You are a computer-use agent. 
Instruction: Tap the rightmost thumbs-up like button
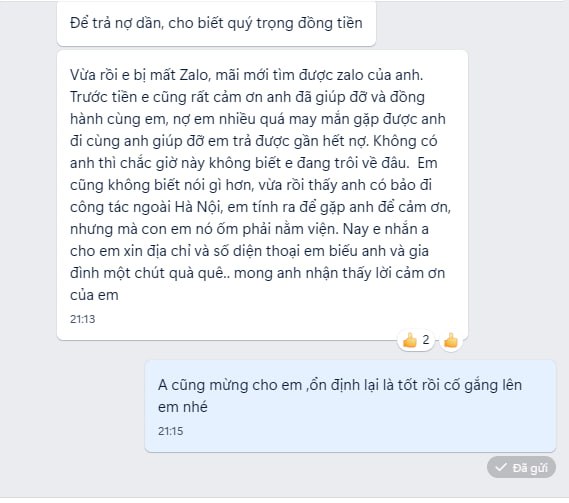coord(451,340)
